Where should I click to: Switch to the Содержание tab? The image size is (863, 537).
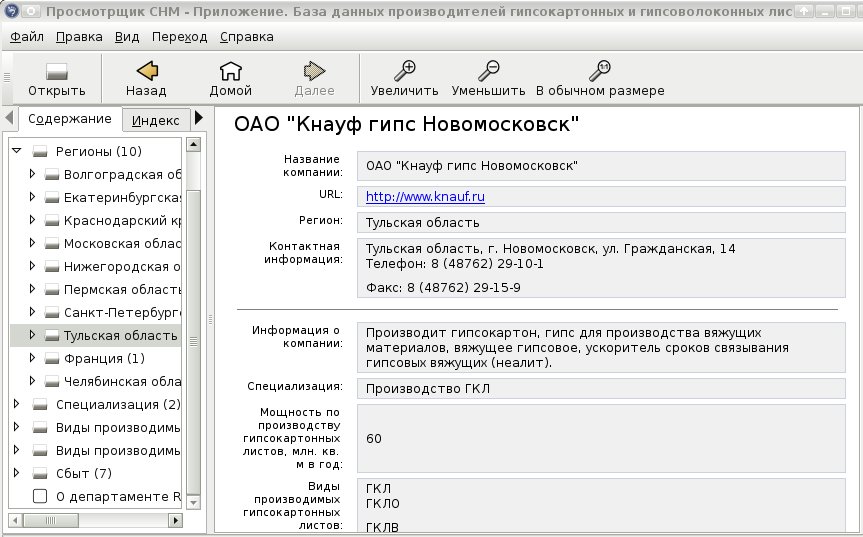pos(70,119)
